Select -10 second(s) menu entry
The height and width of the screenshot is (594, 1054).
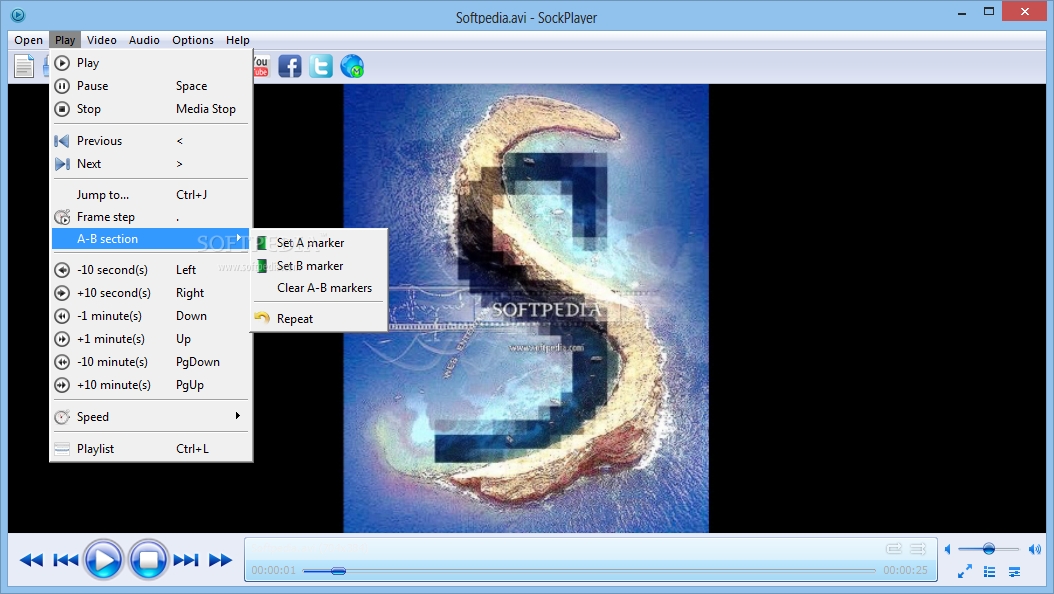point(151,270)
